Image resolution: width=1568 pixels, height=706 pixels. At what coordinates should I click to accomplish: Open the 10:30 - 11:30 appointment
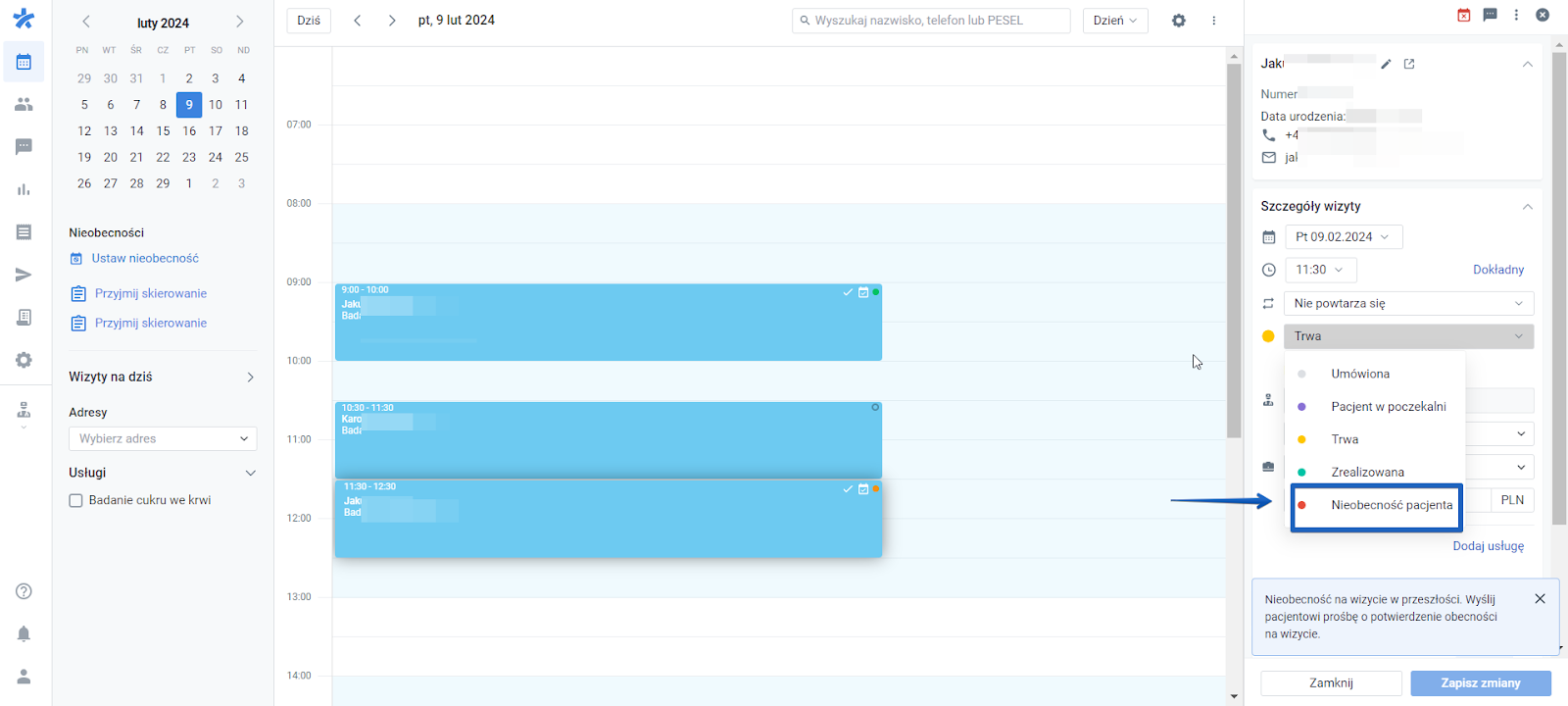(x=608, y=440)
